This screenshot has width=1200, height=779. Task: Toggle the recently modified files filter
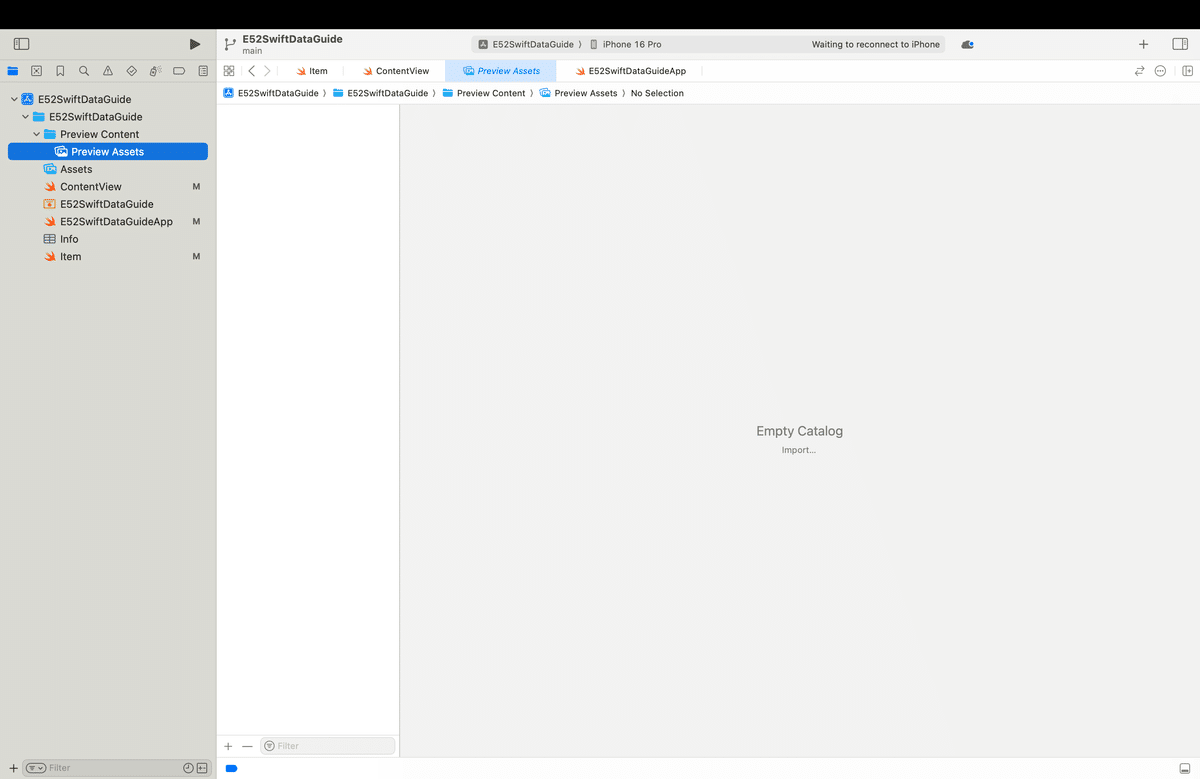[x=189, y=768]
